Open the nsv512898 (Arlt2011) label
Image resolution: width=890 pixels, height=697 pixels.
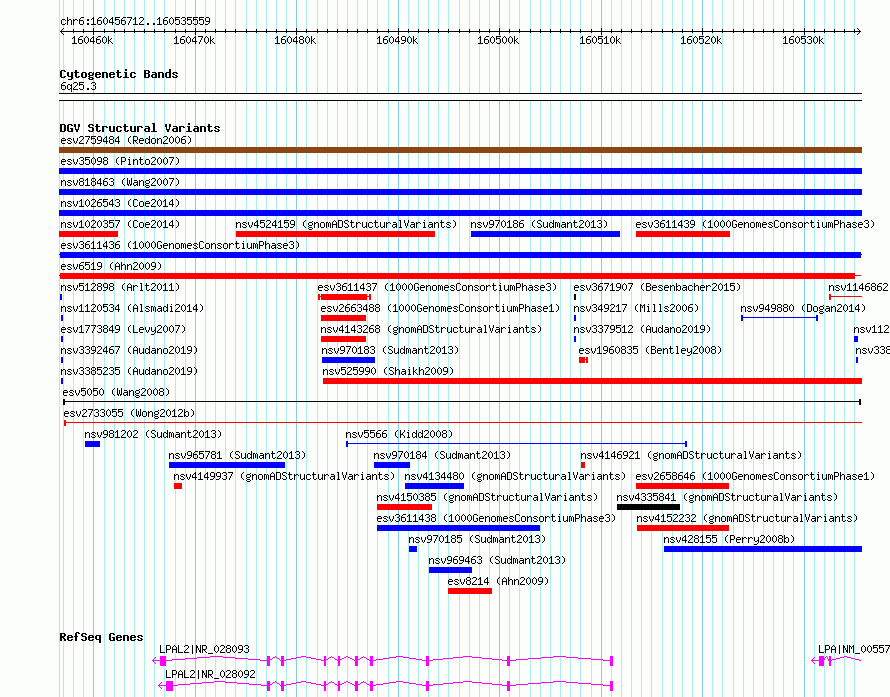[120, 287]
